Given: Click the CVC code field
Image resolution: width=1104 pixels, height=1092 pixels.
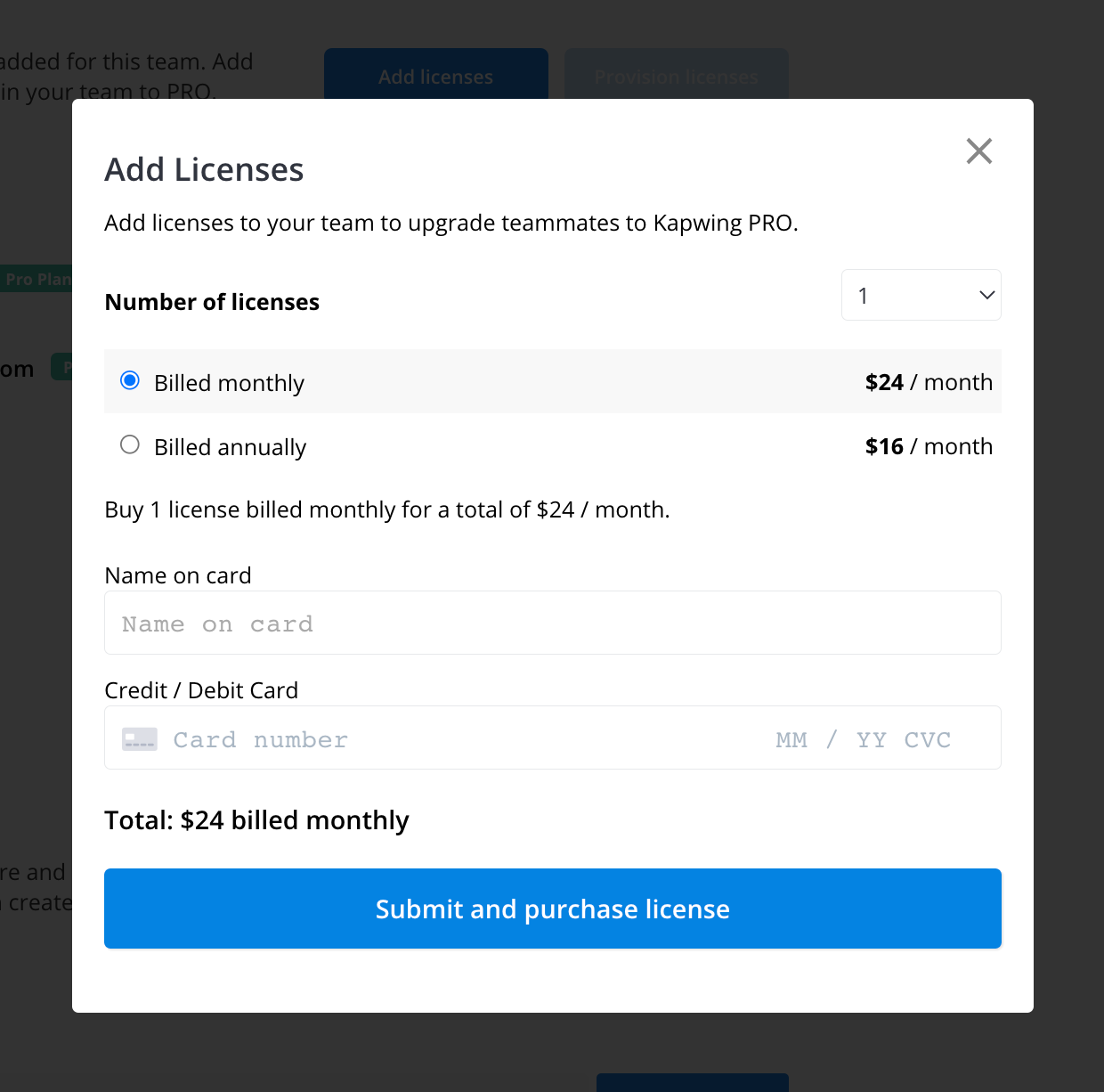Looking at the screenshot, I should tap(928, 739).
